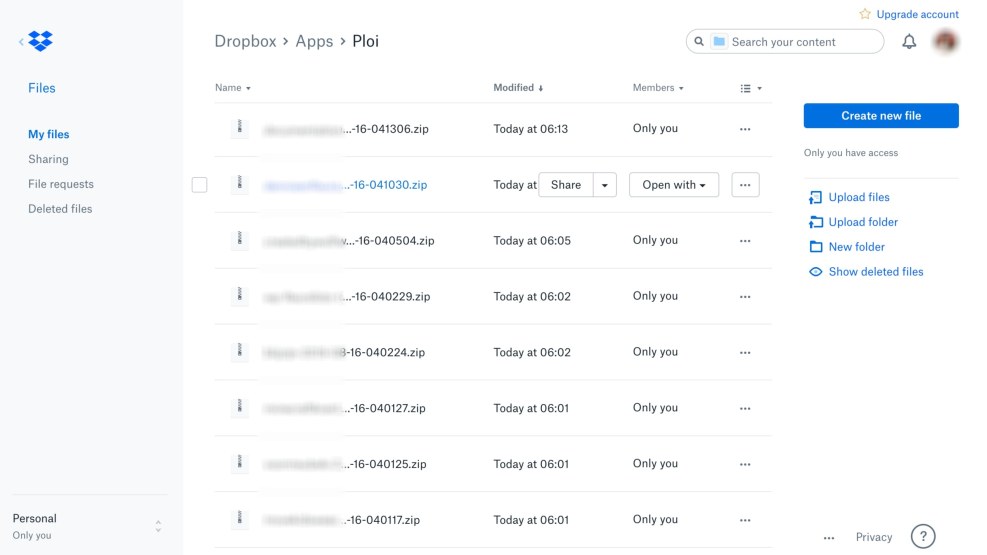Open more actions for 16-041306.zip row
The image size is (987, 555).
point(745,129)
